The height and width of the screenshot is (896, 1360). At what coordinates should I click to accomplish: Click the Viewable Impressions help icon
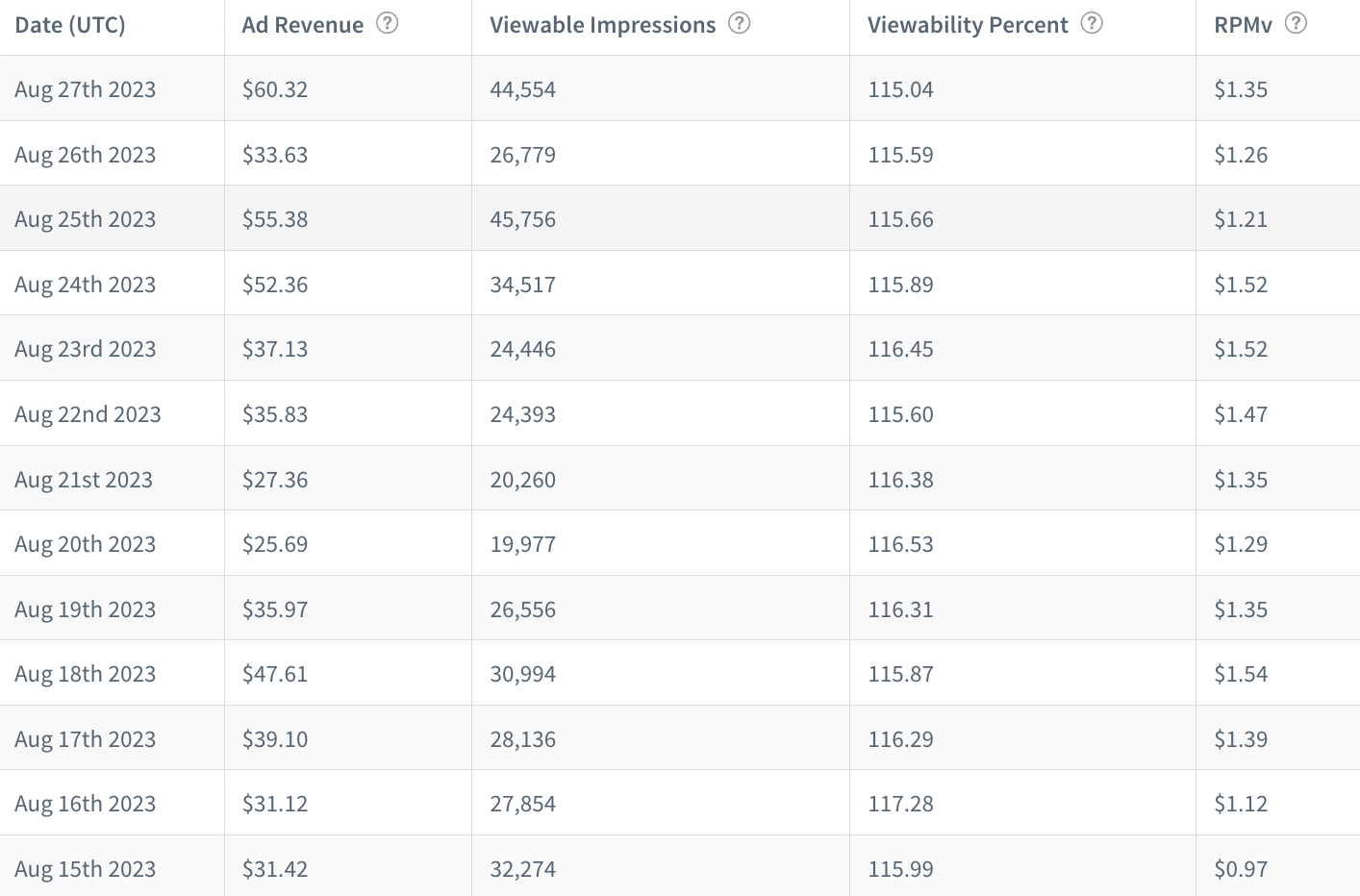pyautogui.click(x=739, y=23)
